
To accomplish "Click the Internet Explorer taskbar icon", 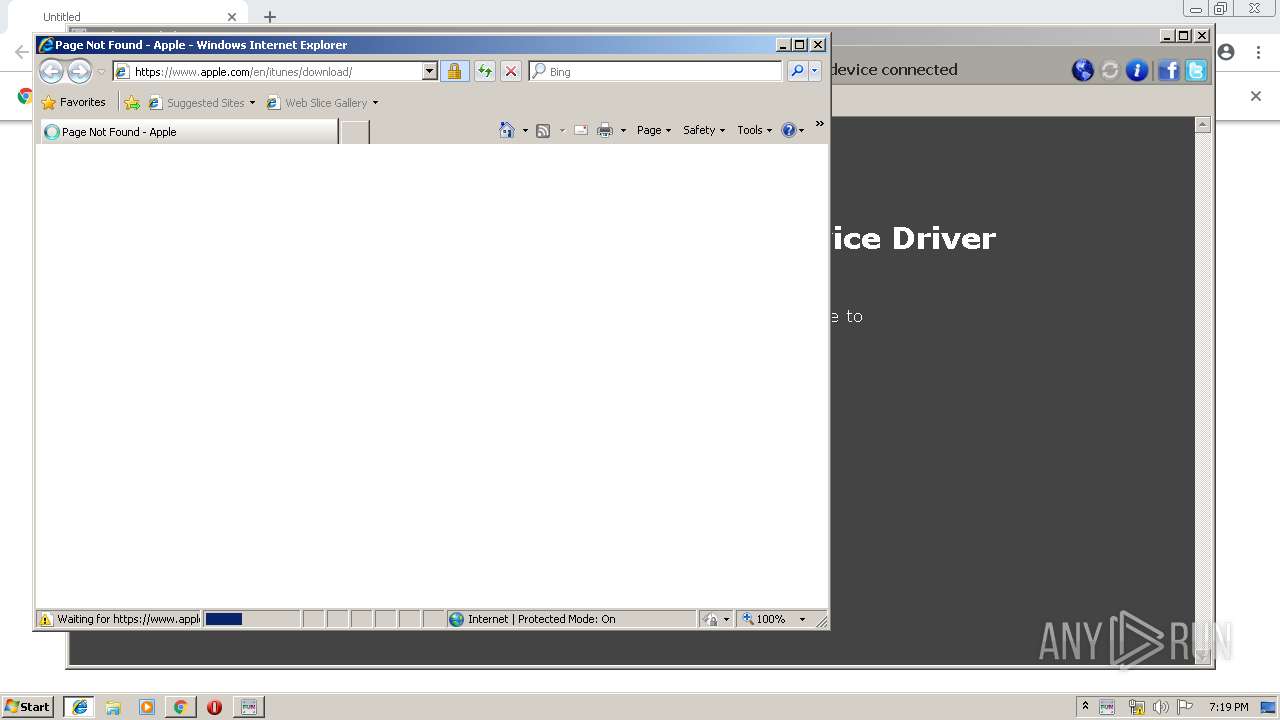I will pyautogui.click(x=79, y=707).
